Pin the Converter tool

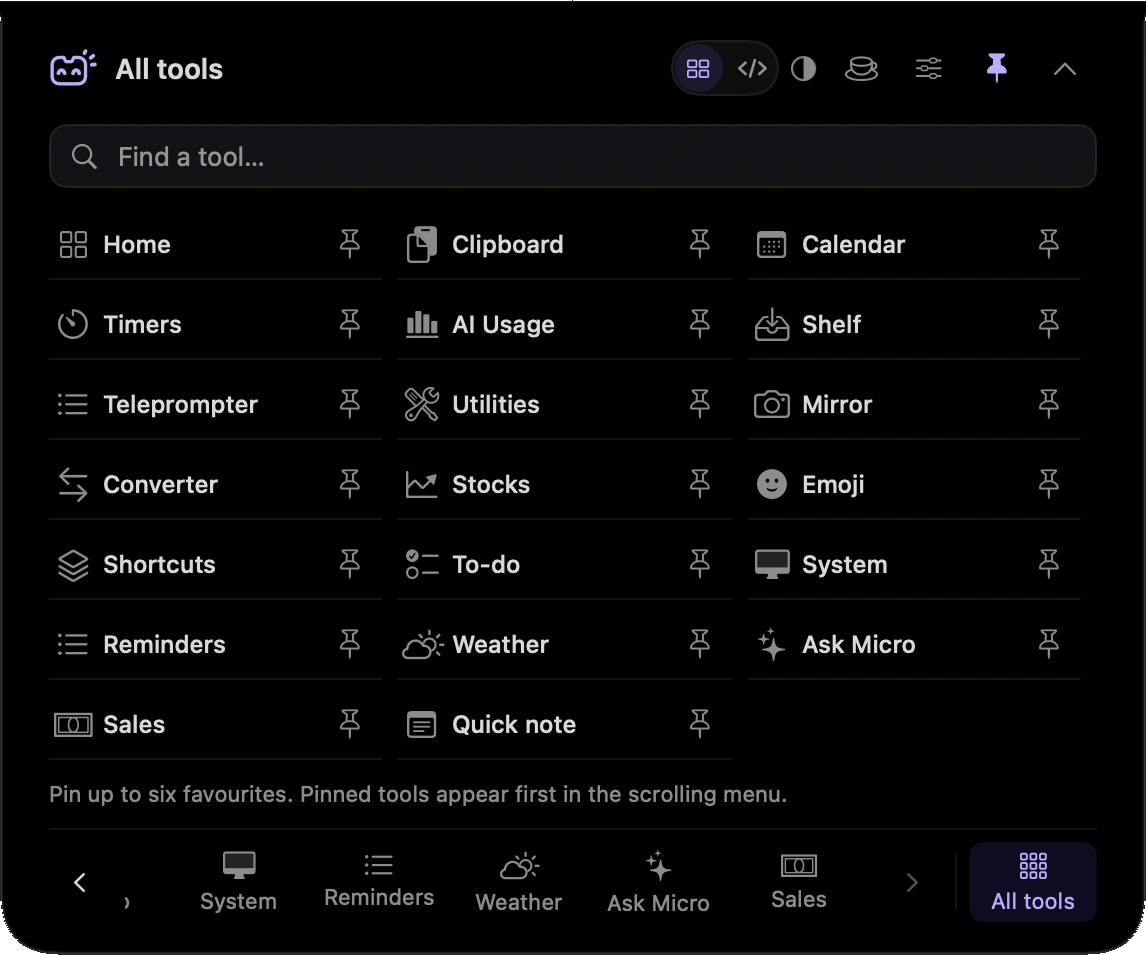[x=350, y=484]
